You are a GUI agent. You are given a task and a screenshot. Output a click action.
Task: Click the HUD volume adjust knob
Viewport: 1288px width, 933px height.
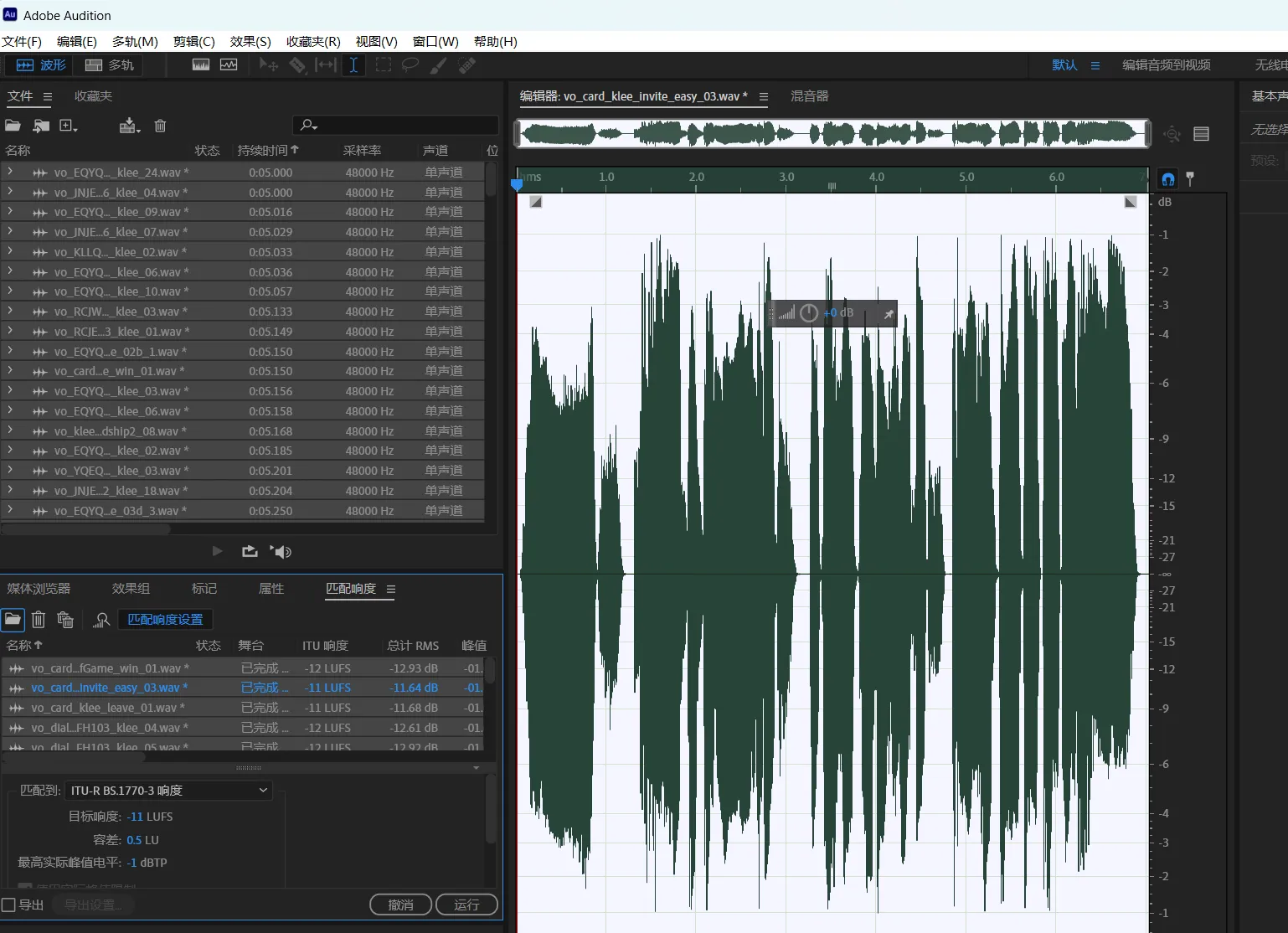pyautogui.click(x=808, y=312)
